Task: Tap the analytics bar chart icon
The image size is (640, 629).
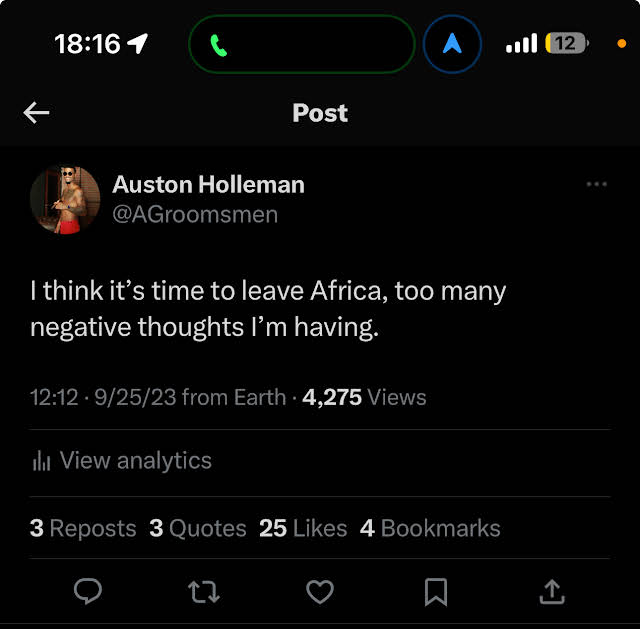Action: (x=41, y=461)
